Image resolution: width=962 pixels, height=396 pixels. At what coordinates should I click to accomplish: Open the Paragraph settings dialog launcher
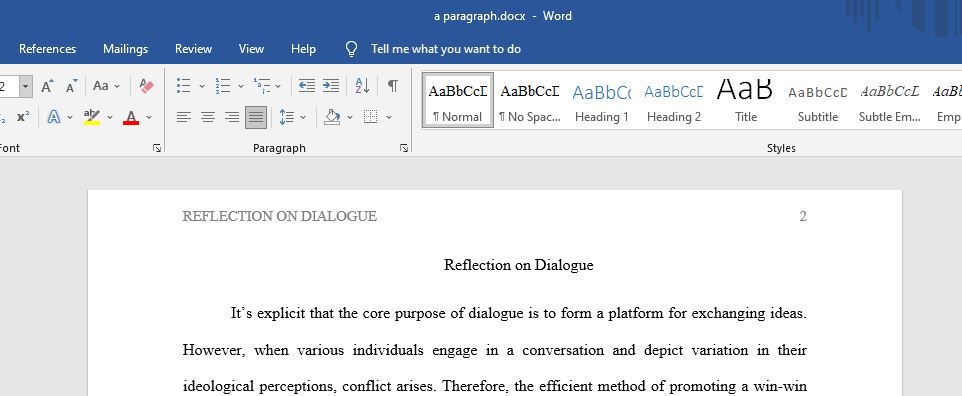(x=404, y=148)
